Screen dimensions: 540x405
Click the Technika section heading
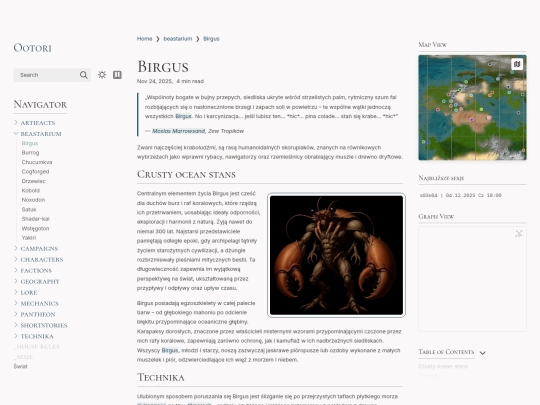coord(161,377)
